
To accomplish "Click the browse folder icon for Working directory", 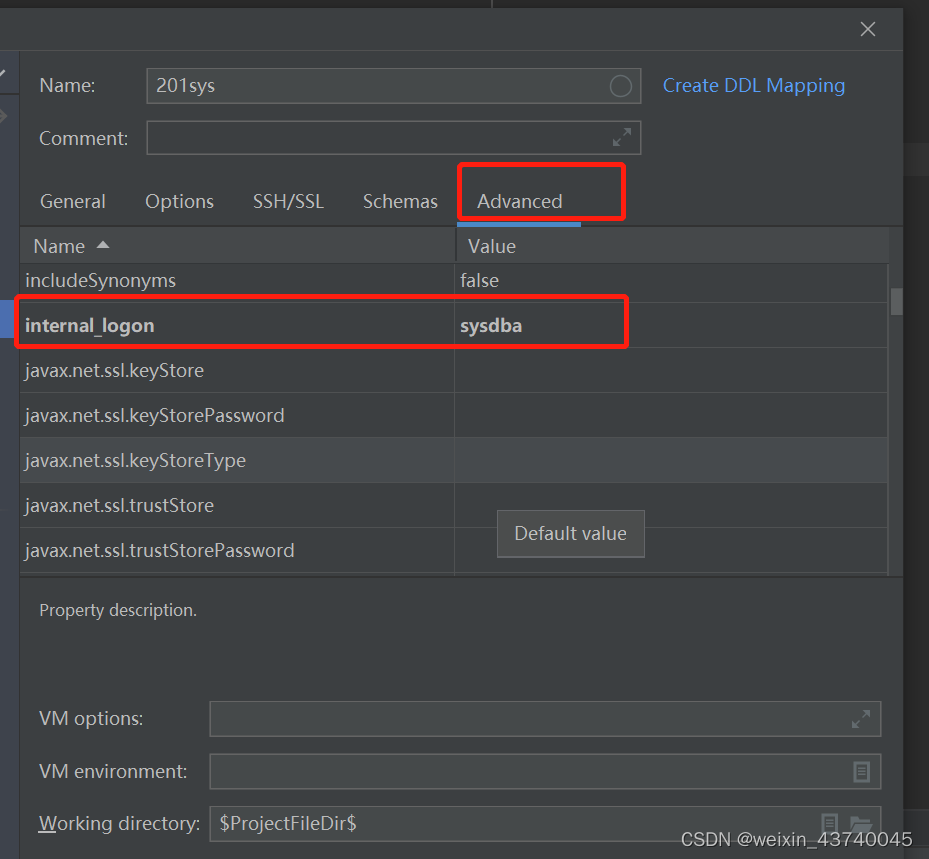I will pyautogui.click(x=861, y=823).
